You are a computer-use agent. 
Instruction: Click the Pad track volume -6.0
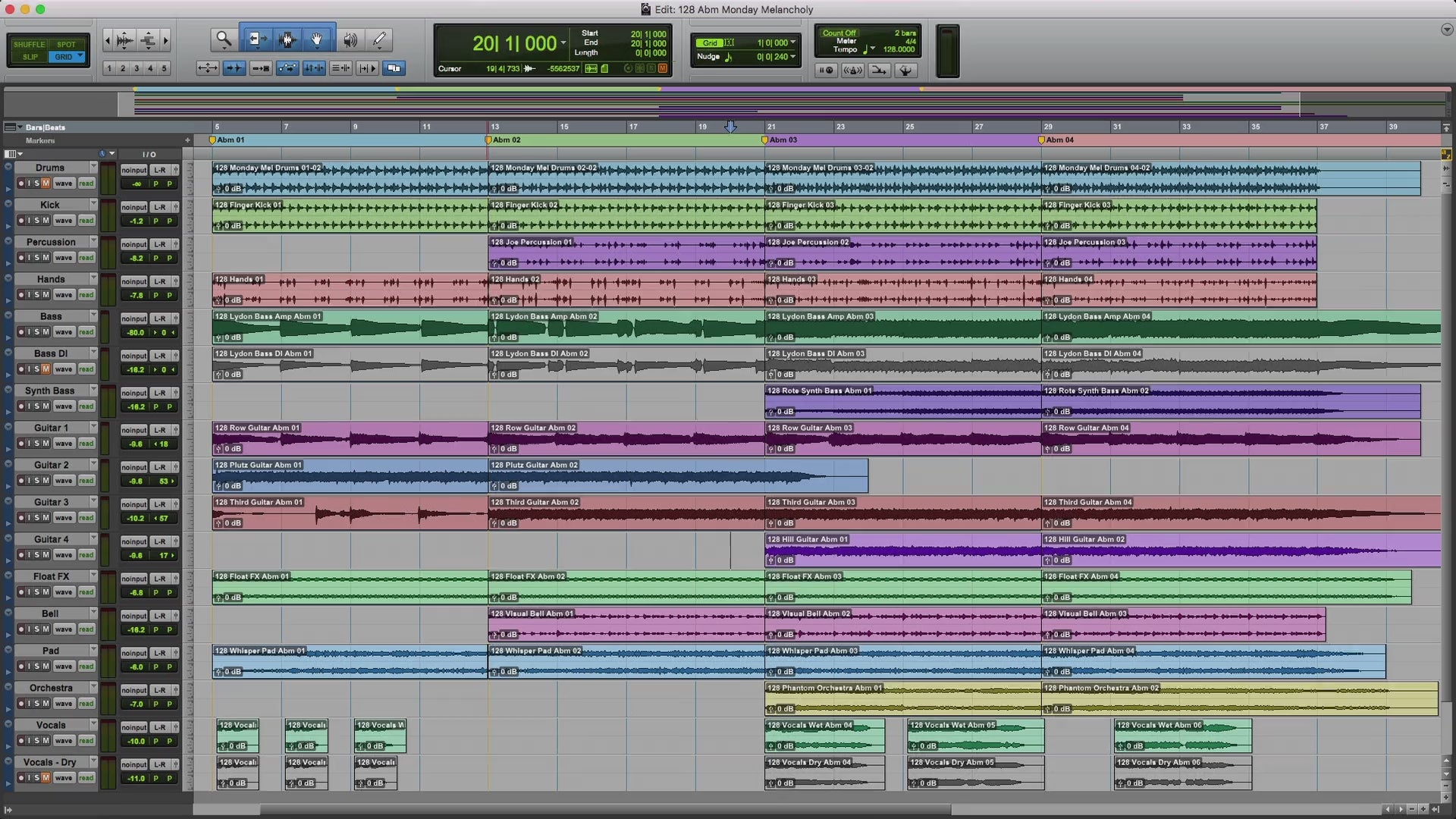pyautogui.click(x=136, y=667)
